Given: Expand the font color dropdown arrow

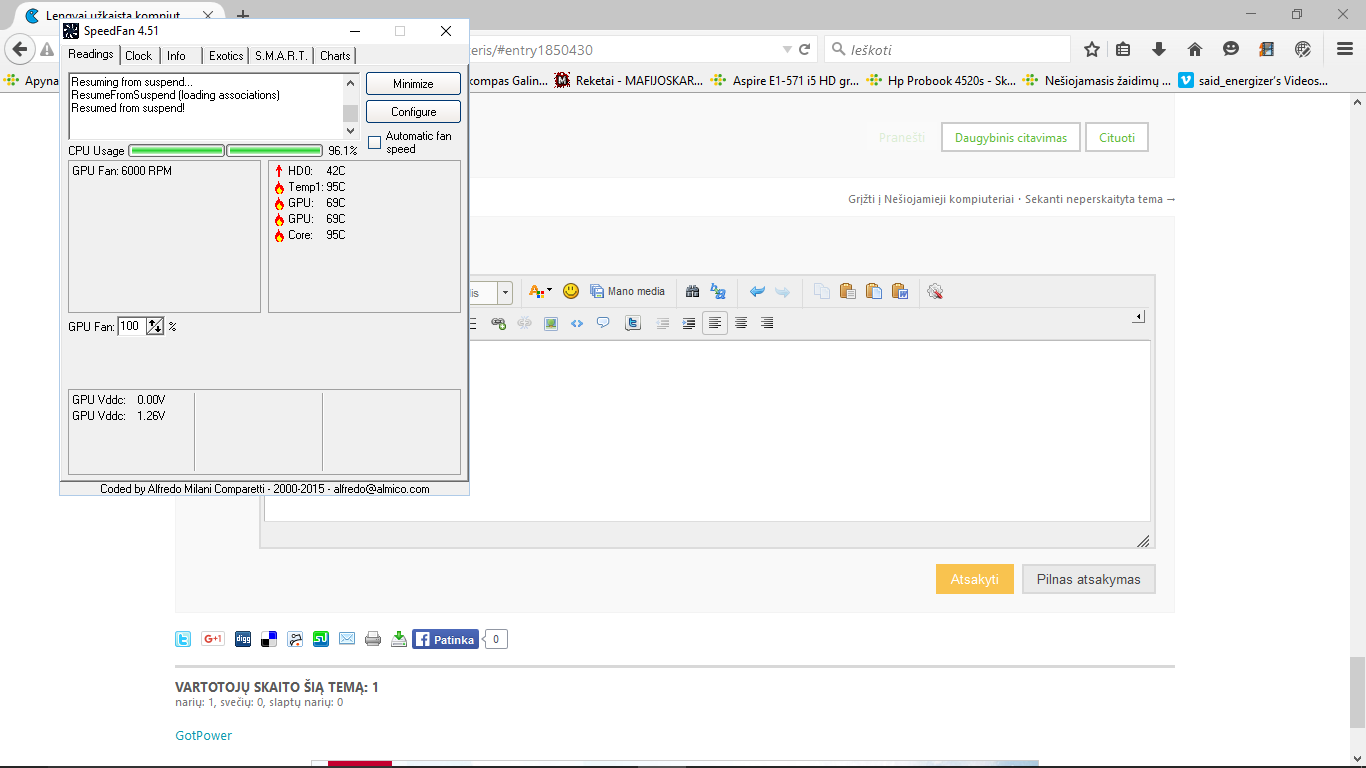Looking at the screenshot, I should 549,291.
